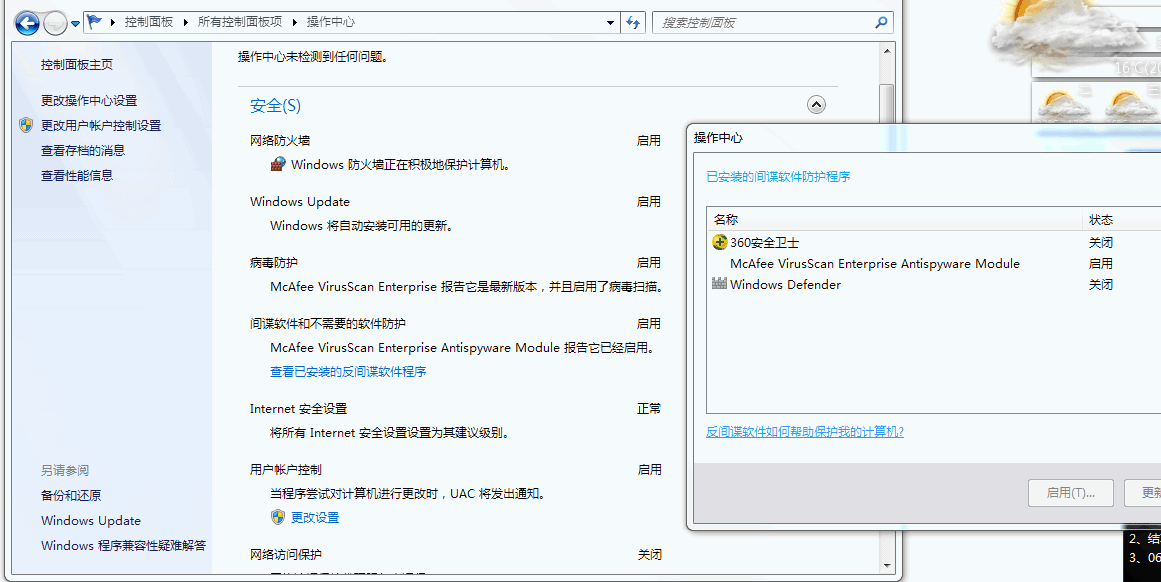The width and height of the screenshot is (1161, 582).
Task: Expand the address bar history dropdown
Action: pos(611,22)
